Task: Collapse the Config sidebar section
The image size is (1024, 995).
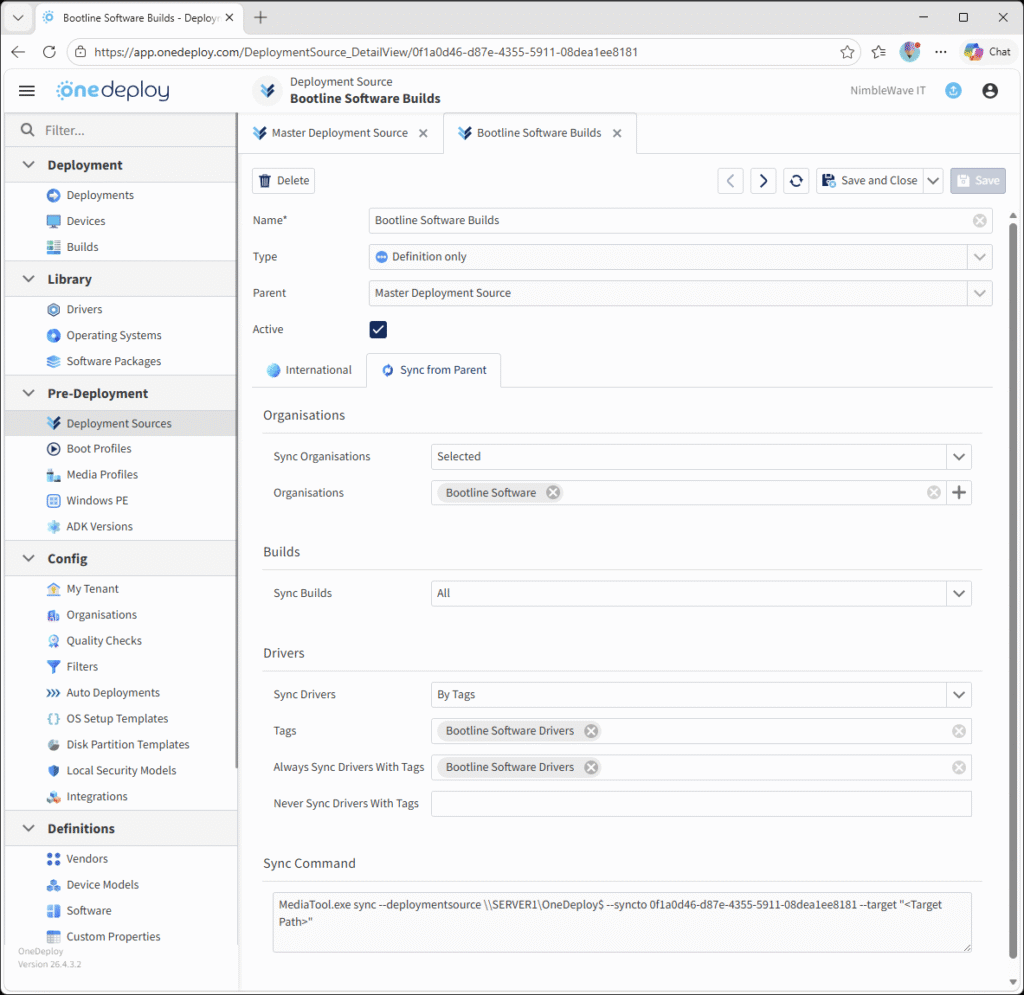Action: (x=29, y=559)
